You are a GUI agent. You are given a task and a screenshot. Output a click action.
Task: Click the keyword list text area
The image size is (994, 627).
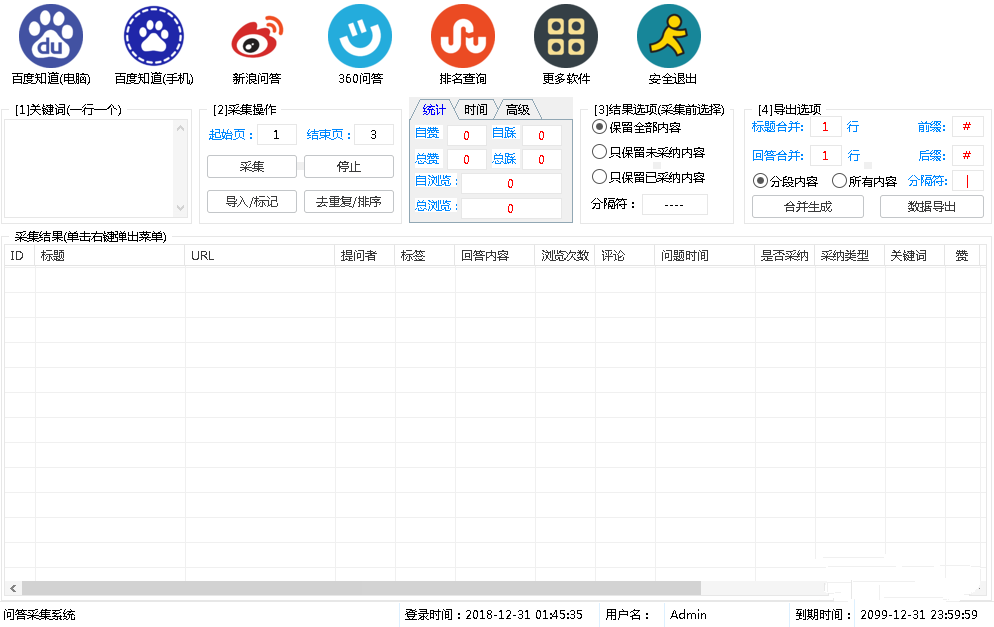pyautogui.click(x=89, y=169)
